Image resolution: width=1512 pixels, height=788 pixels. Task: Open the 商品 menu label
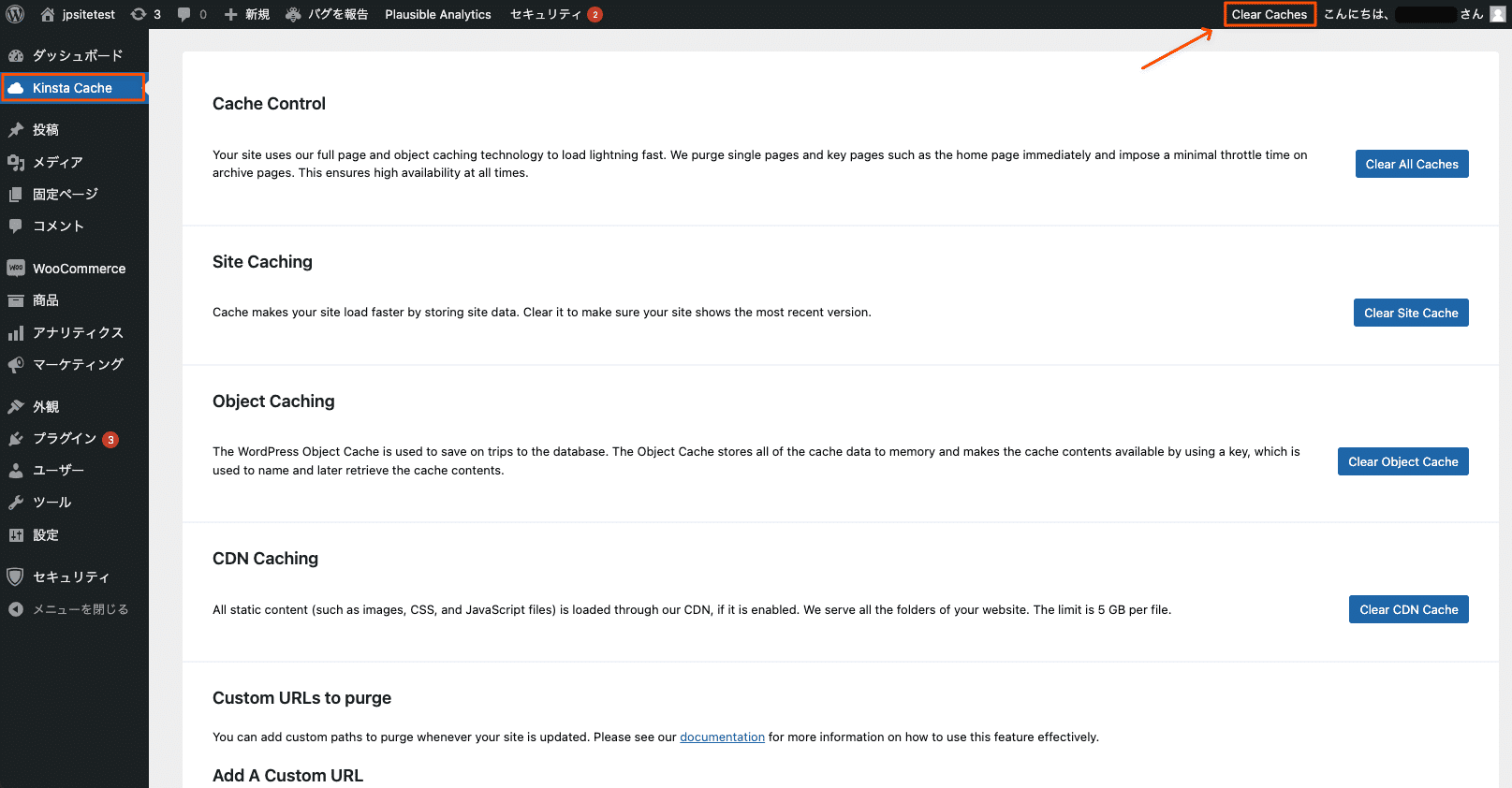(46, 300)
